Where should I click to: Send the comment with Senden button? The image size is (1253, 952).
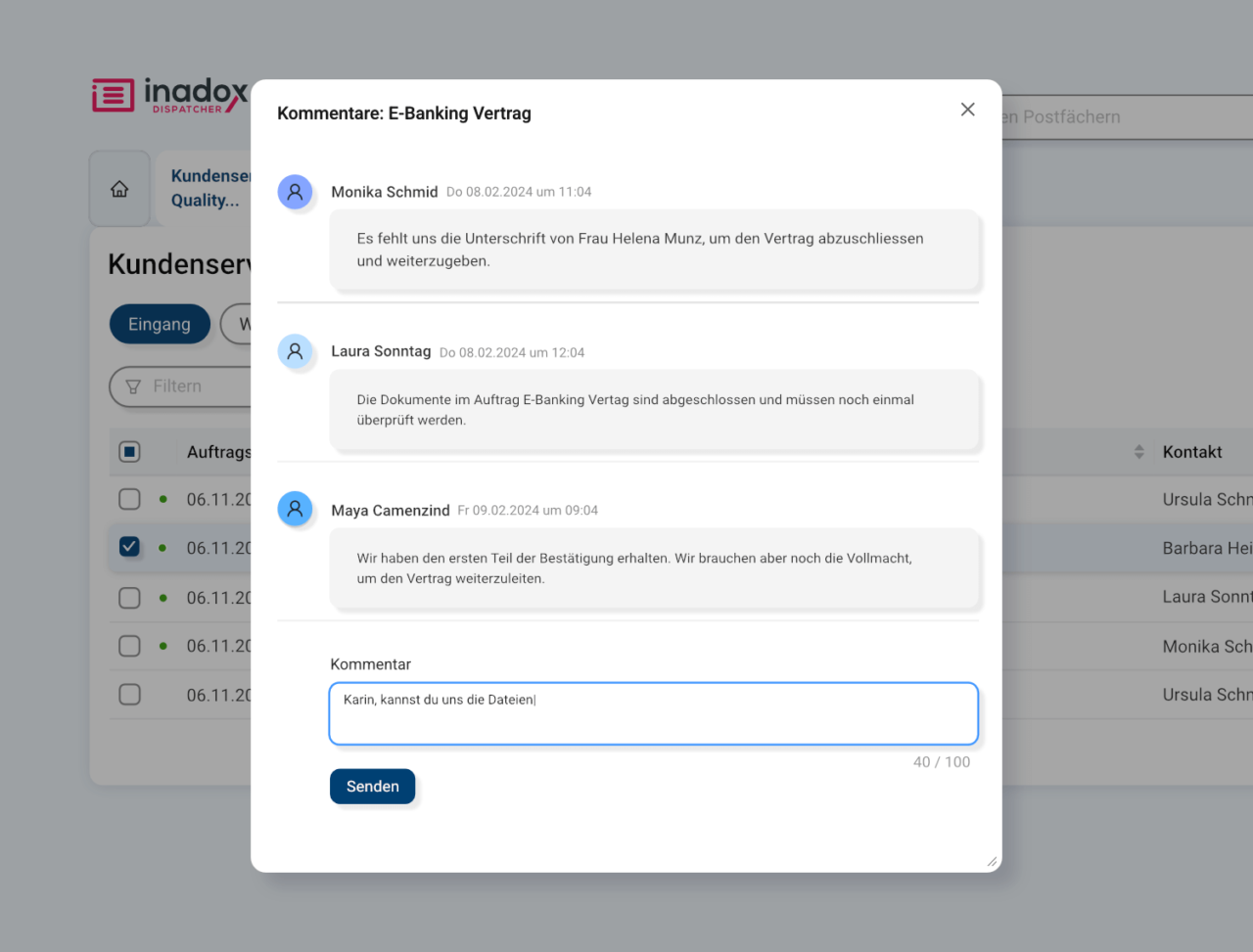tap(372, 787)
